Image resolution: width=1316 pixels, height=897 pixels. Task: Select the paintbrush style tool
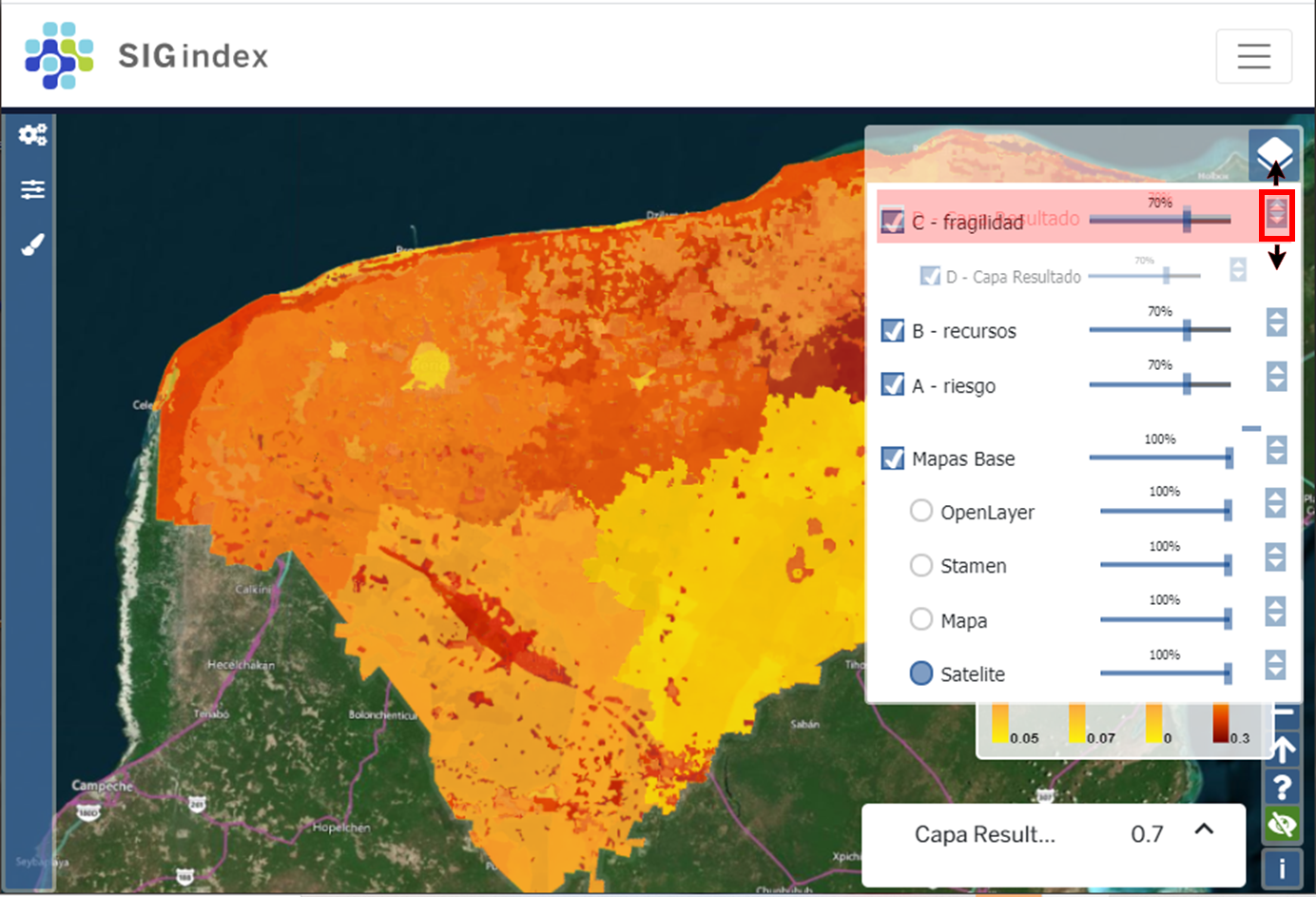32,244
